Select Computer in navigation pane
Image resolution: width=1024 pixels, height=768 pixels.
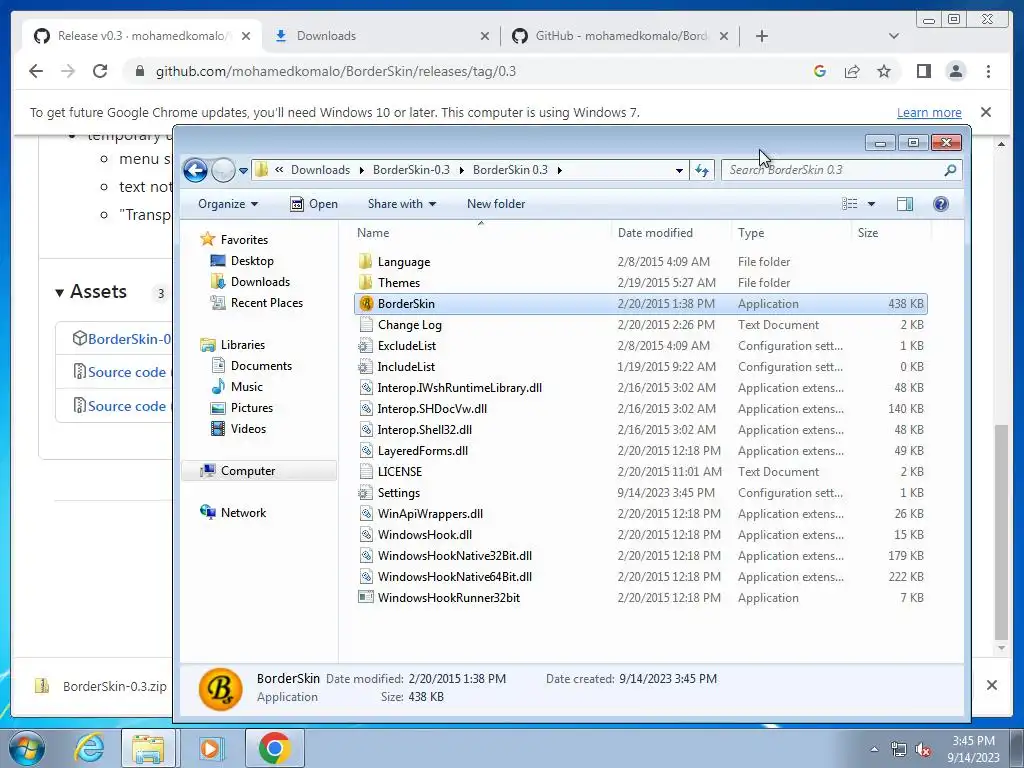(x=259, y=471)
